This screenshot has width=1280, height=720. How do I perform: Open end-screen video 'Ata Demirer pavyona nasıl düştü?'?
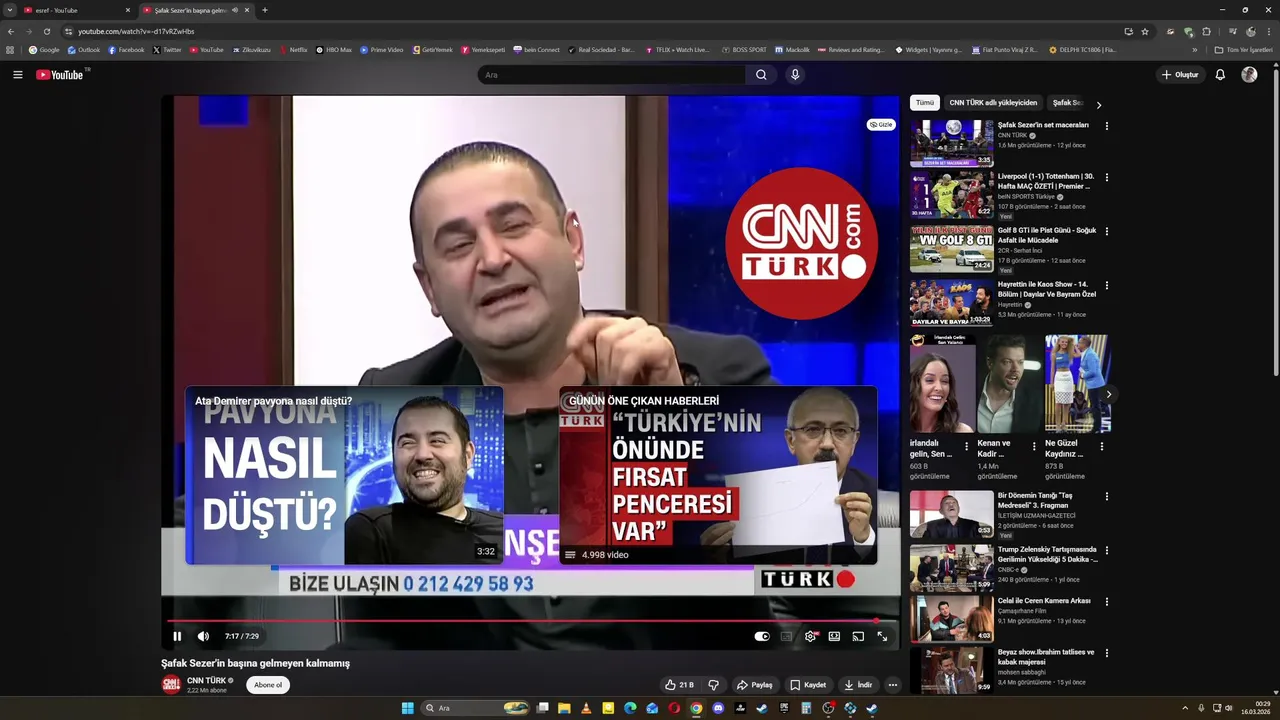point(344,476)
